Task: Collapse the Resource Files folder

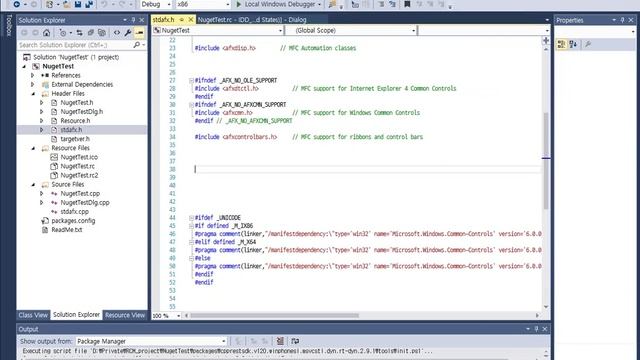Action: click(33, 148)
